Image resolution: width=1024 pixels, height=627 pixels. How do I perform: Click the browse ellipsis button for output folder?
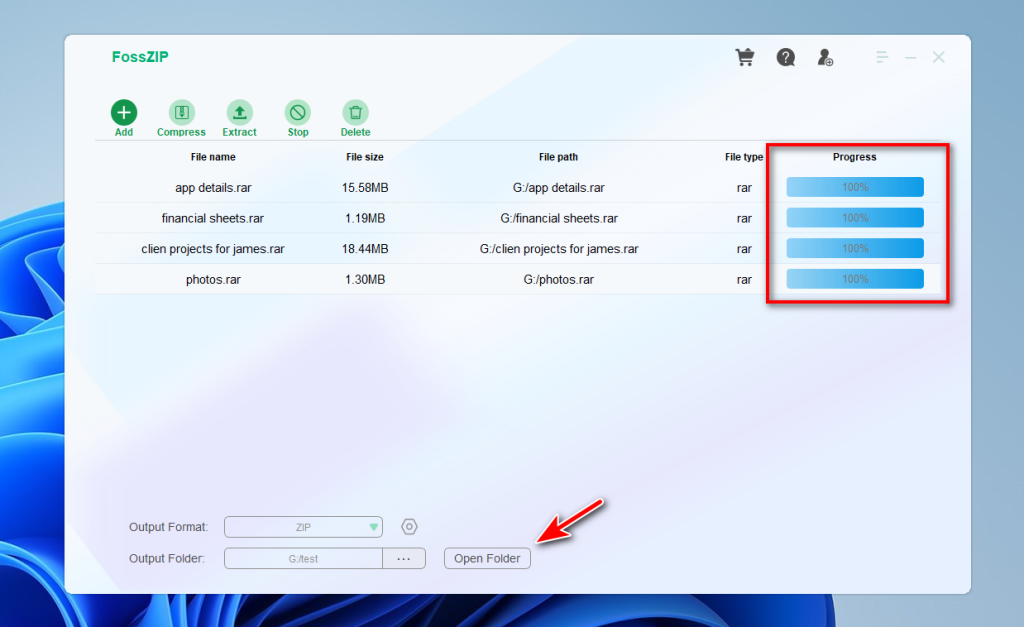click(404, 559)
